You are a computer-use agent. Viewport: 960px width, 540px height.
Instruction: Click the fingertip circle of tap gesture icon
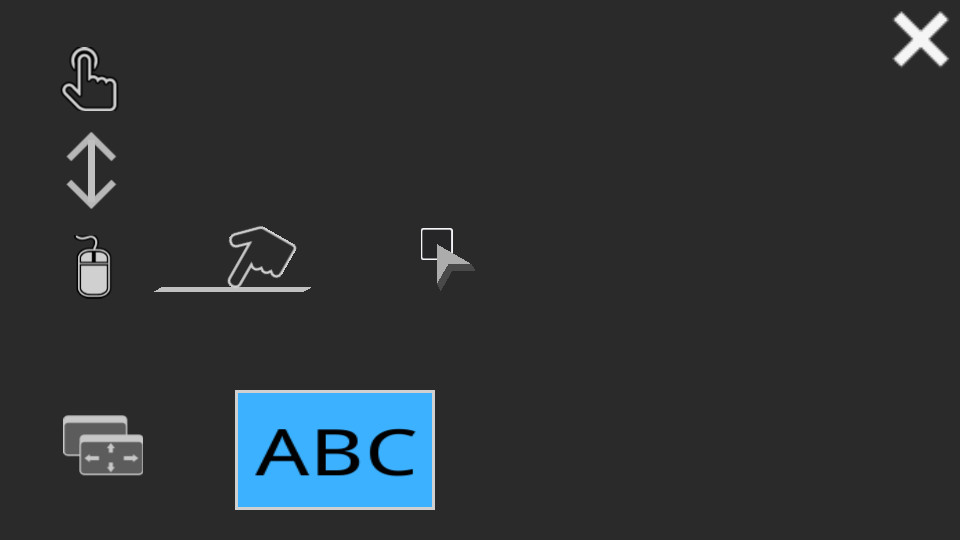tap(84, 59)
